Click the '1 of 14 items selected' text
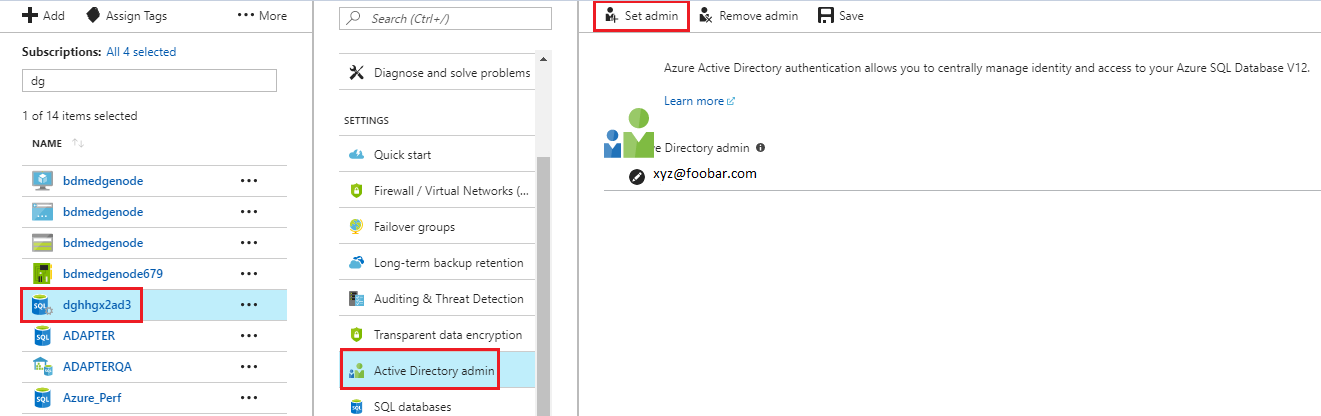This screenshot has height=416, width=1321. tap(80, 116)
